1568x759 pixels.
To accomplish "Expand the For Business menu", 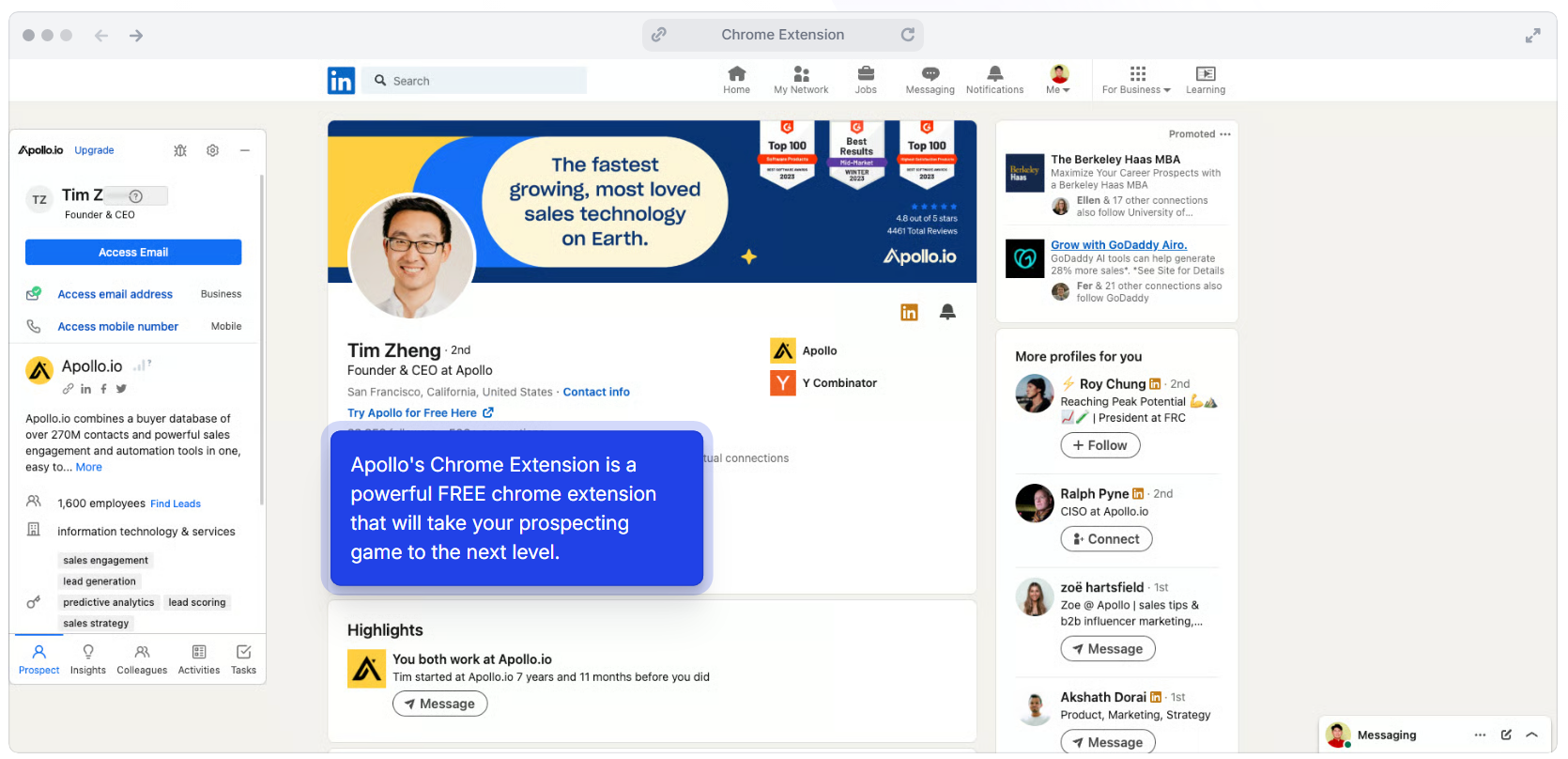I will 1136,80.
